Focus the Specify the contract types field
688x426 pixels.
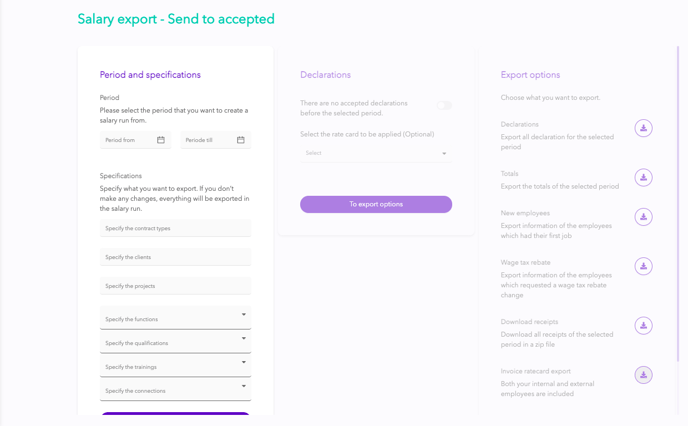[176, 228]
